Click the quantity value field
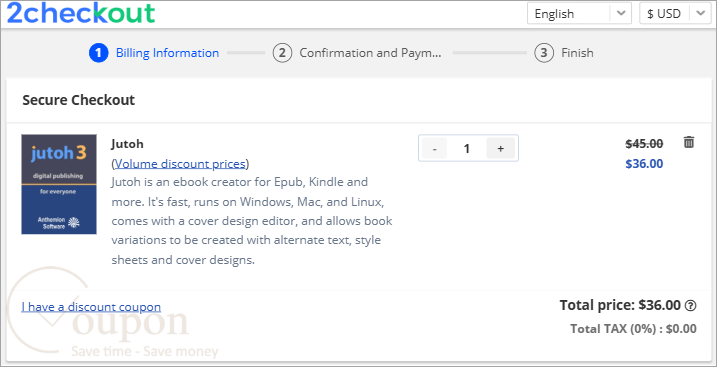 point(466,148)
